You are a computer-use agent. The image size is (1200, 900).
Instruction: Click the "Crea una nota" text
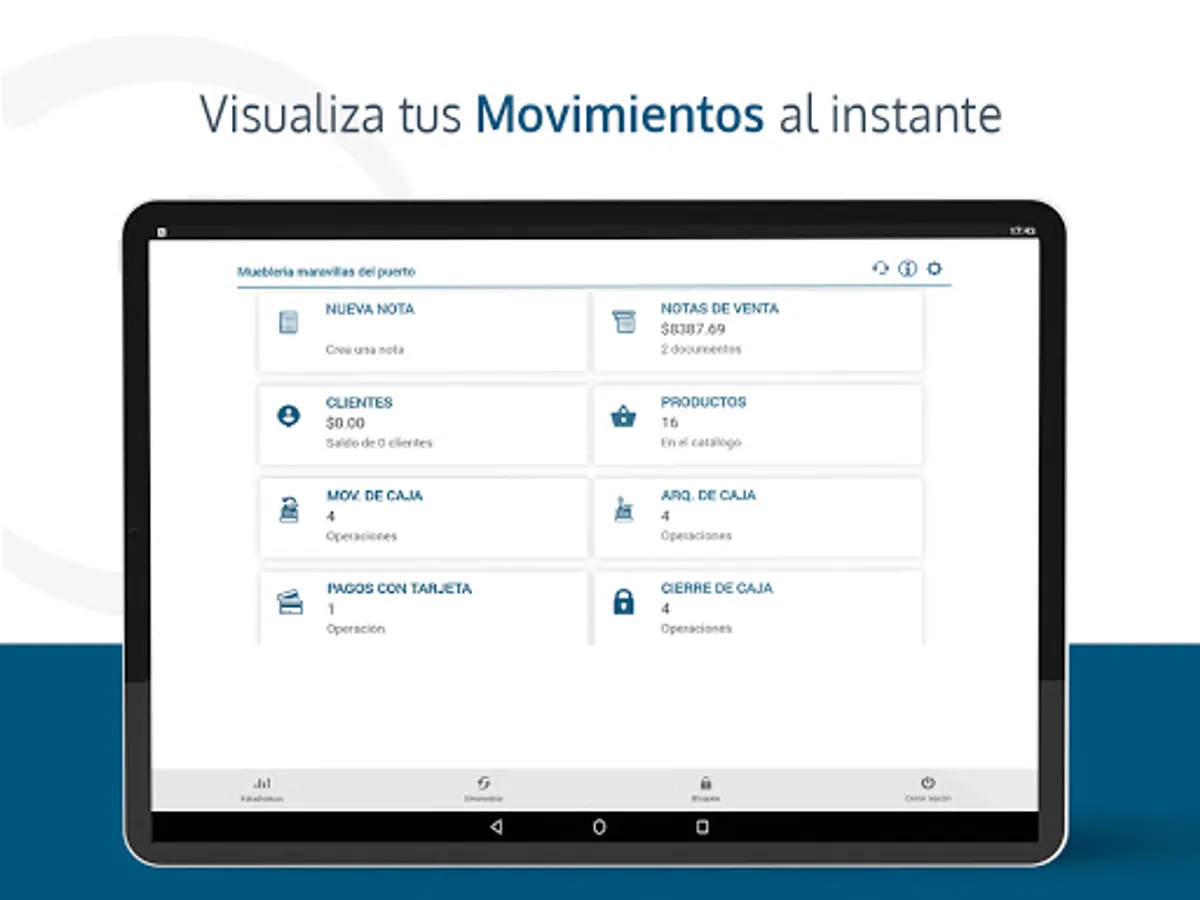point(365,351)
